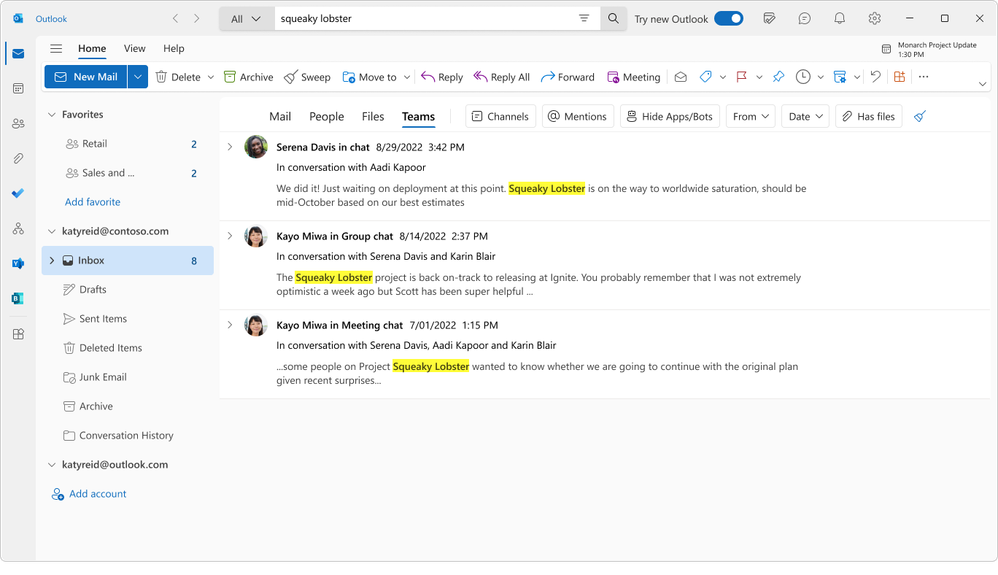Clear filters with the broom icon
Viewport: 998px width, 575px height.
920,117
